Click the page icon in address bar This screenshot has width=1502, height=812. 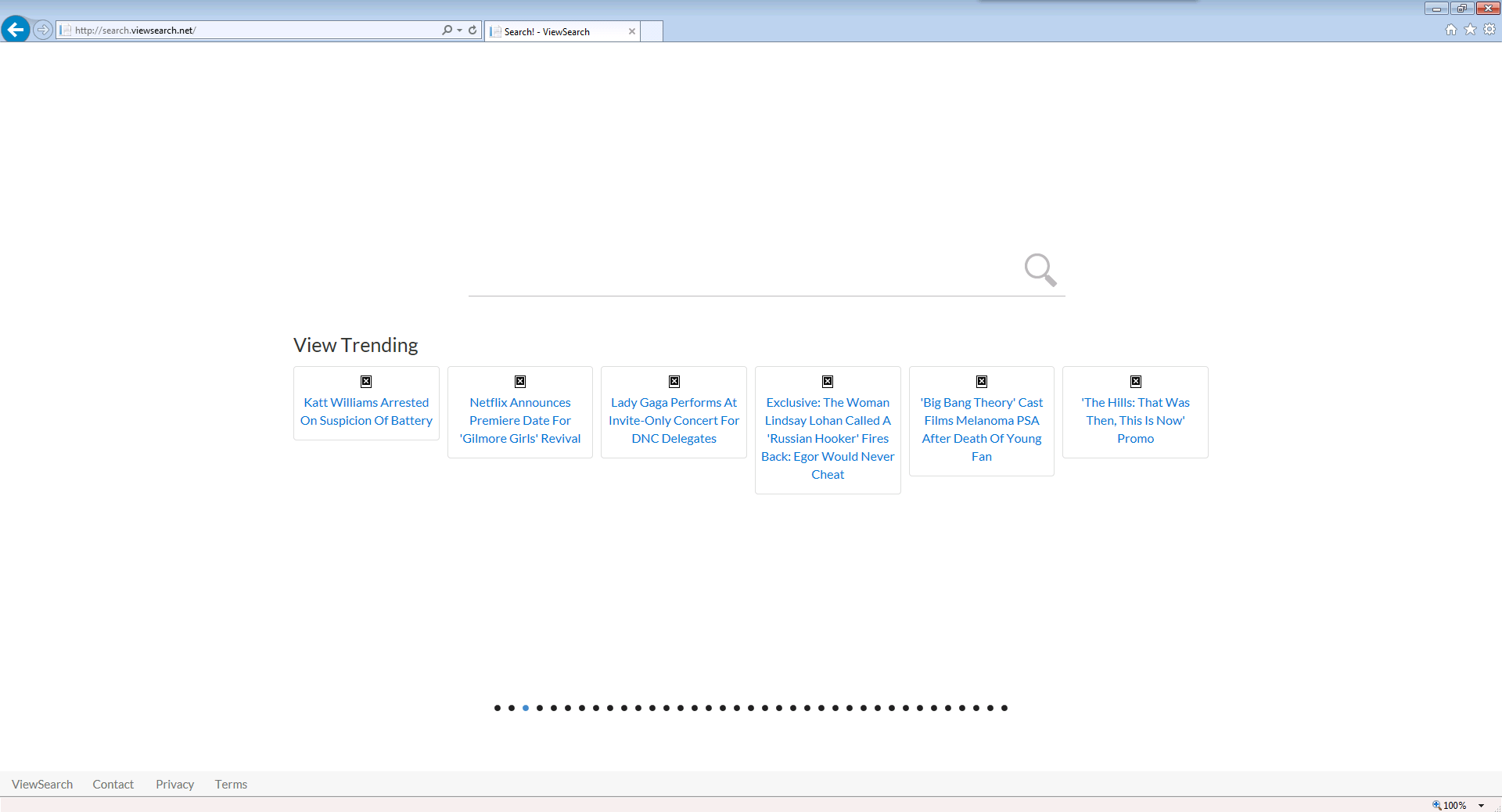coord(66,31)
